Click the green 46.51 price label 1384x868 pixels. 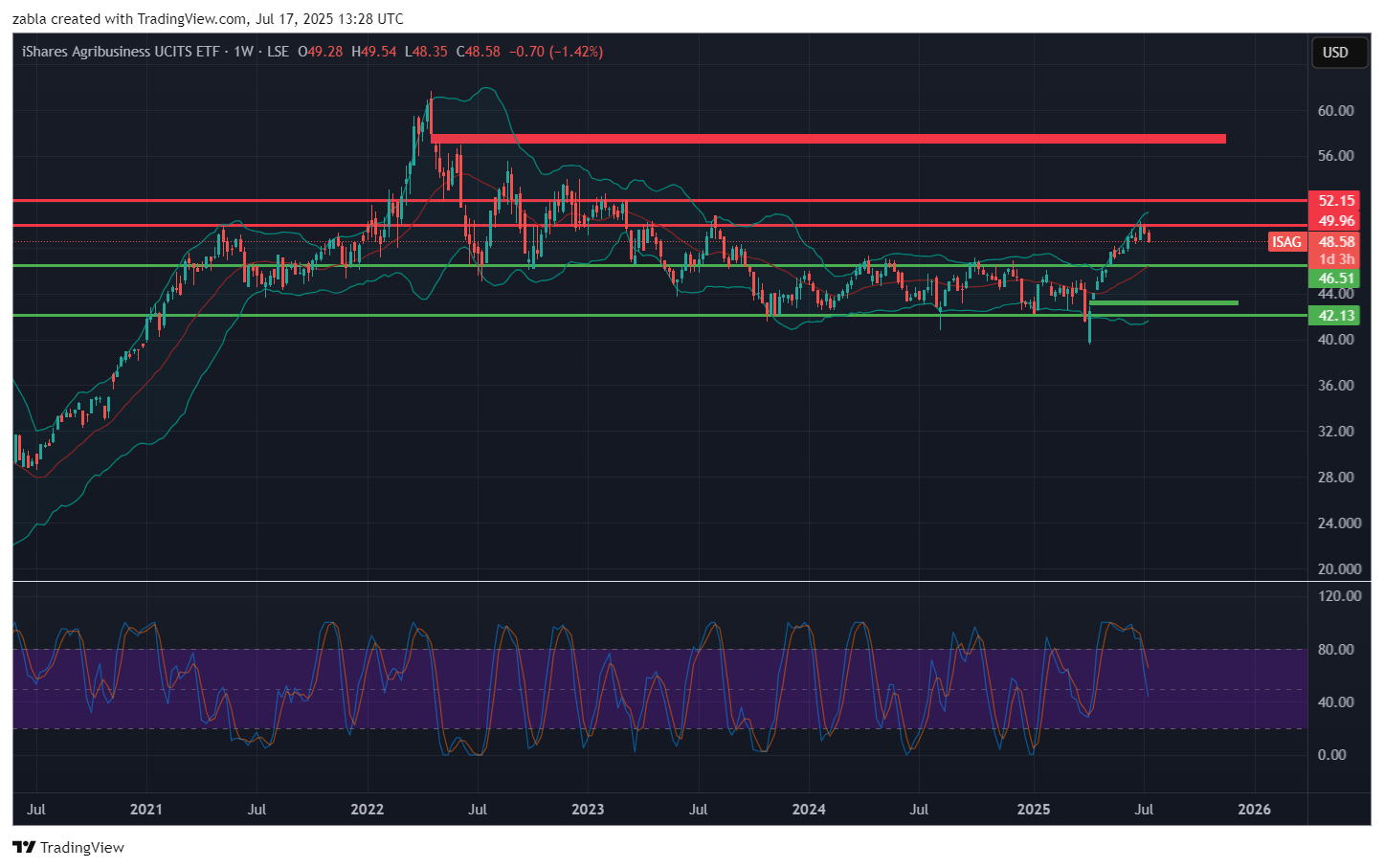[x=1335, y=278]
